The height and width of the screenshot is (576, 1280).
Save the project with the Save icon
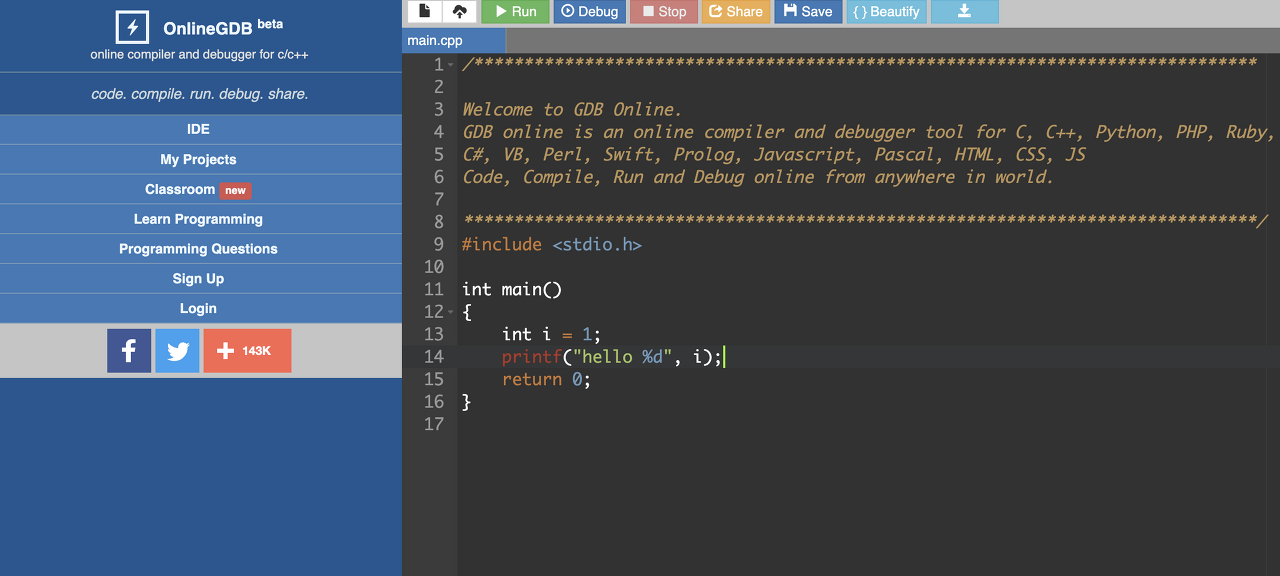click(808, 11)
